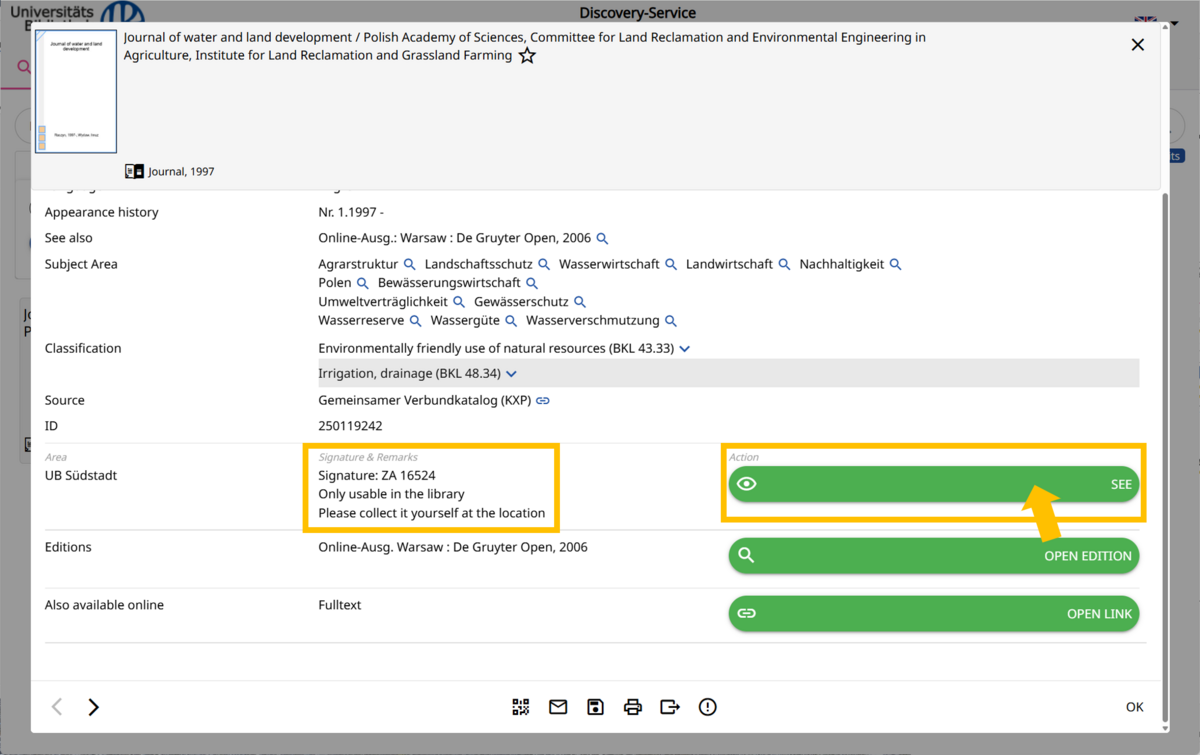This screenshot has width=1200, height=755.
Task: Click the OPEN LINK button
Action: point(933,613)
